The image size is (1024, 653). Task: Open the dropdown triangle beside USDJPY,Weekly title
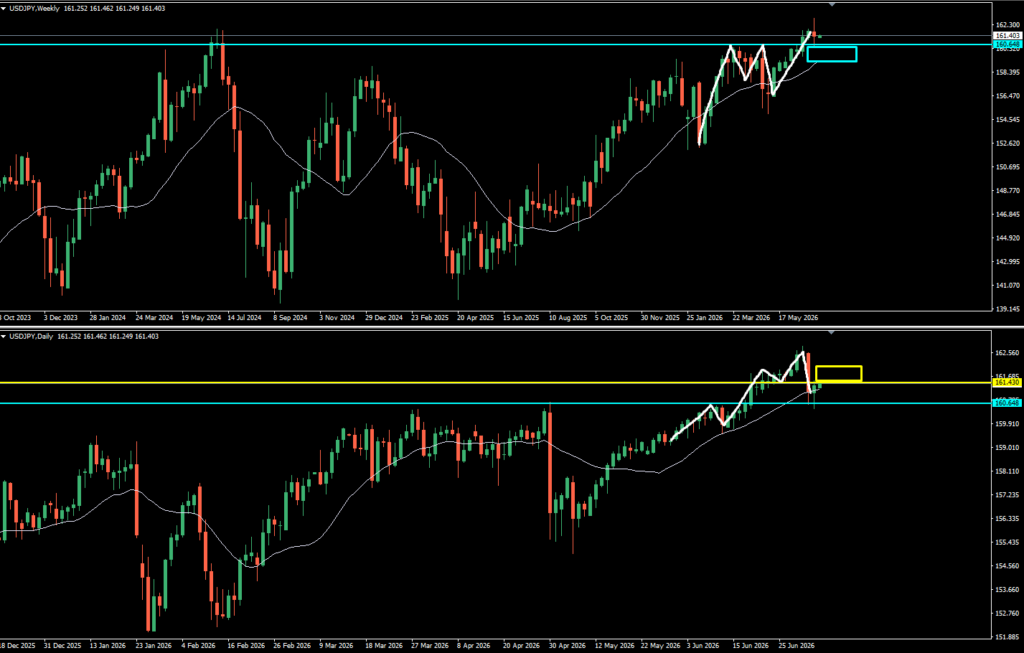(x=3, y=8)
